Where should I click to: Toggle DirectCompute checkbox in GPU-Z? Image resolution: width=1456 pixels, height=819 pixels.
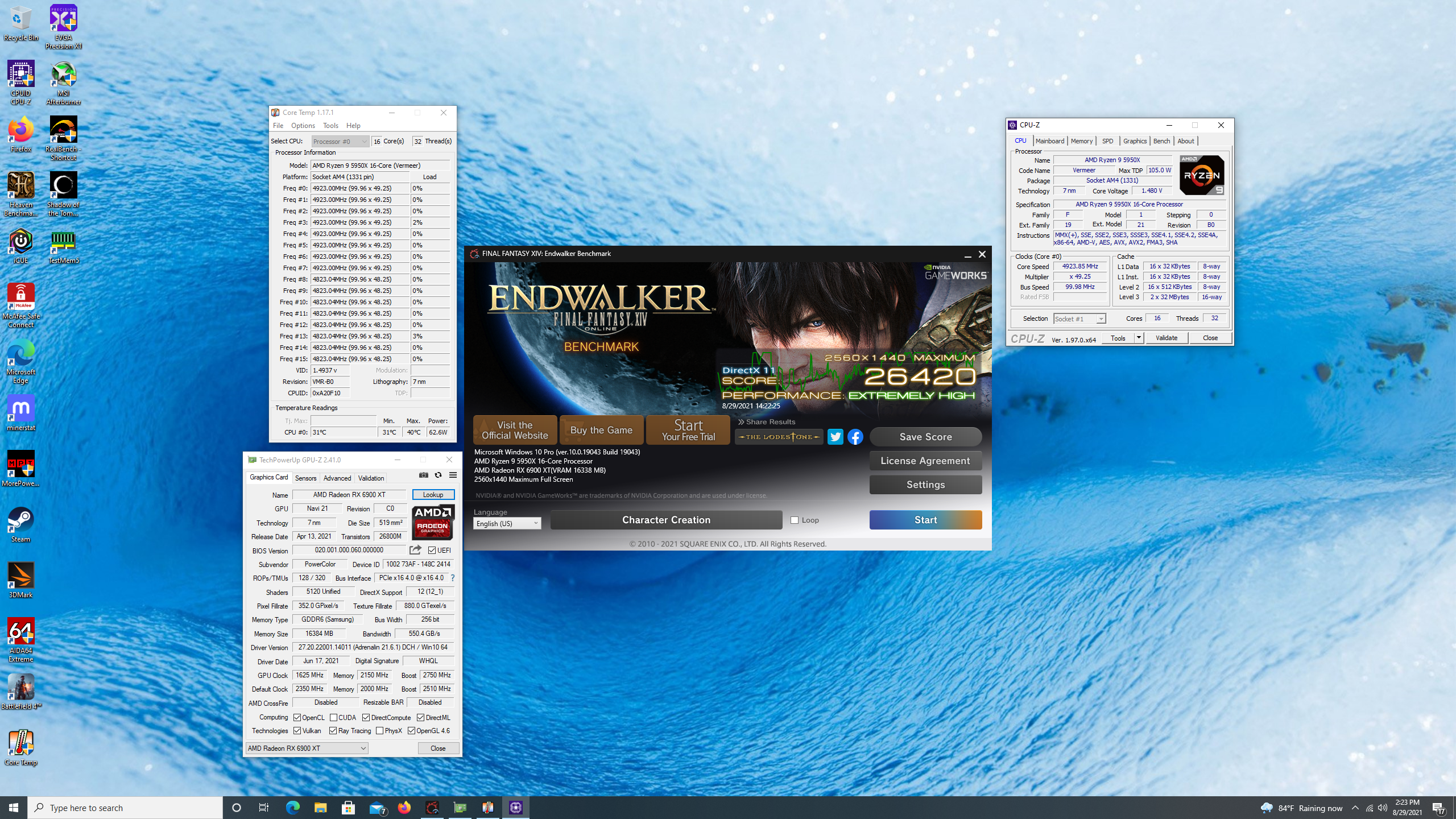366,717
